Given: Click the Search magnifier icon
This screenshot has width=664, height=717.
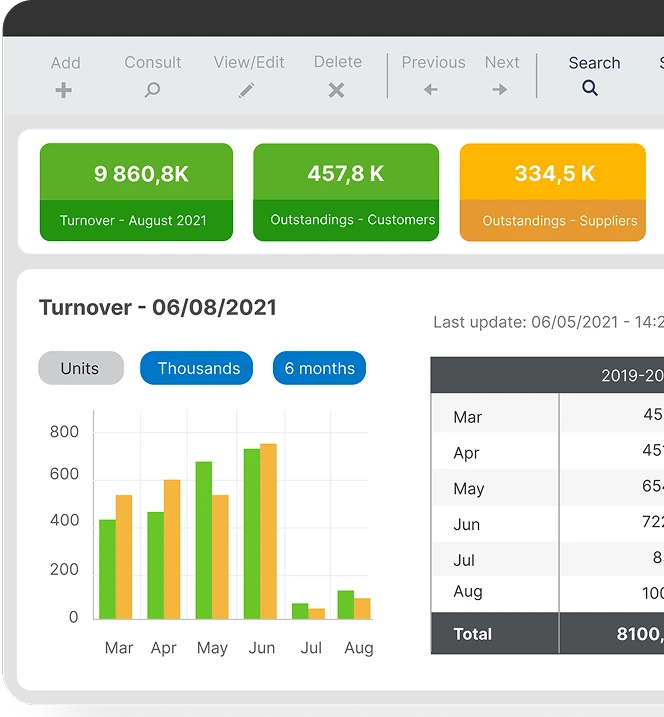Looking at the screenshot, I should 590,88.
